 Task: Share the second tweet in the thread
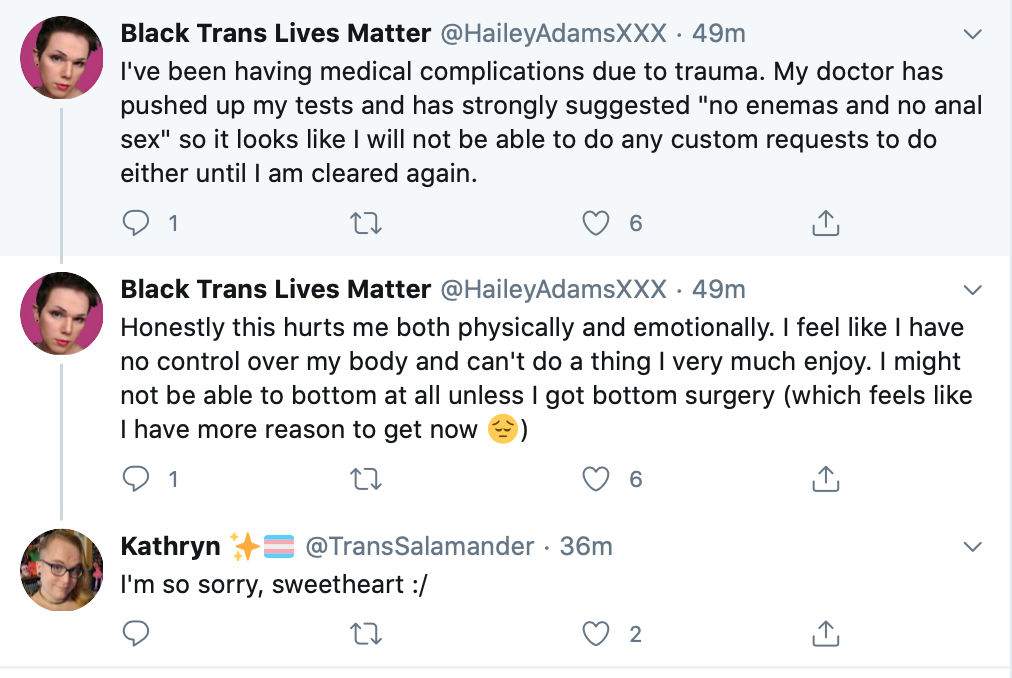tap(825, 479)
